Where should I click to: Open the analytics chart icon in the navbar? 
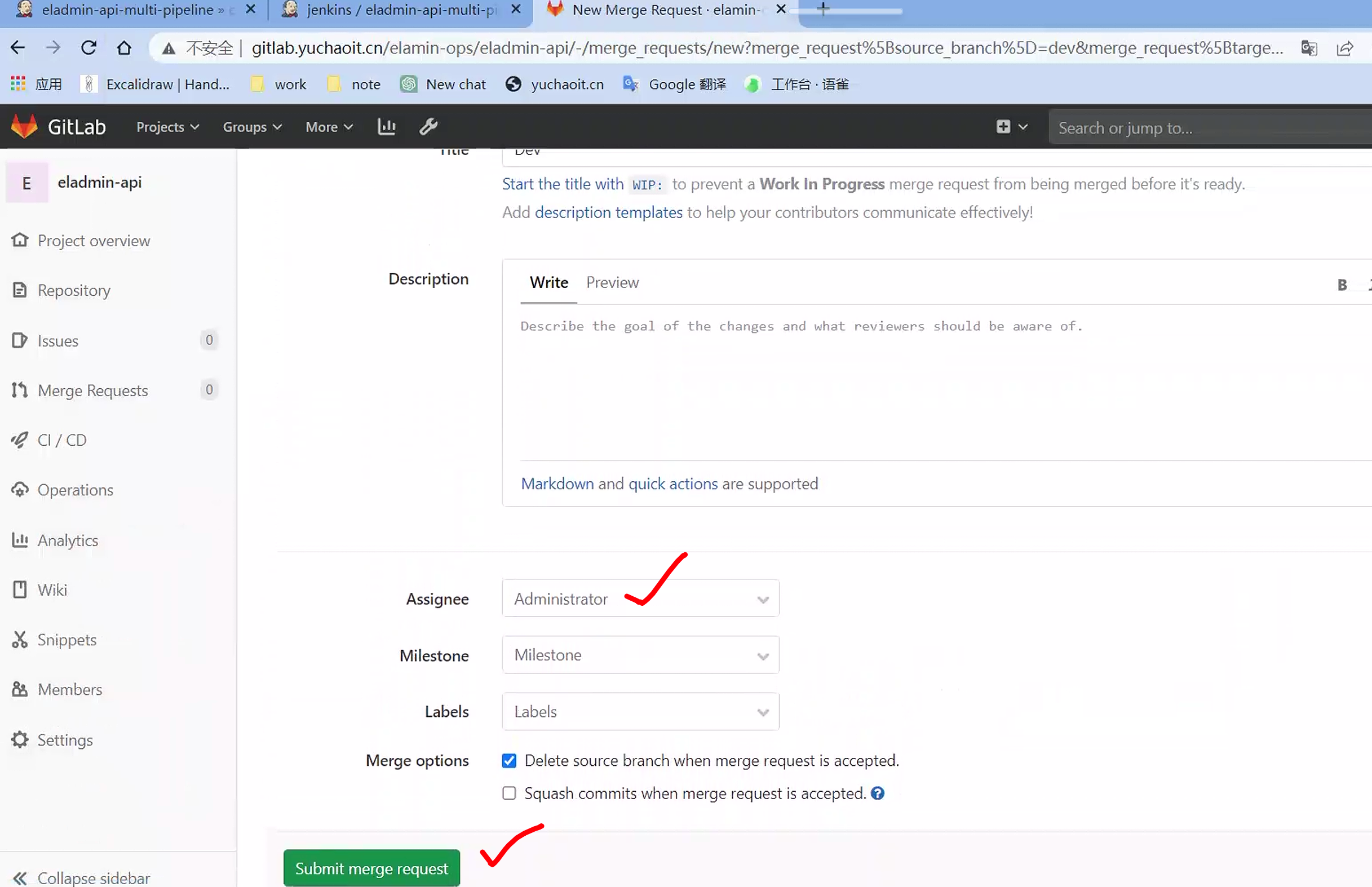tap(387, 126)
